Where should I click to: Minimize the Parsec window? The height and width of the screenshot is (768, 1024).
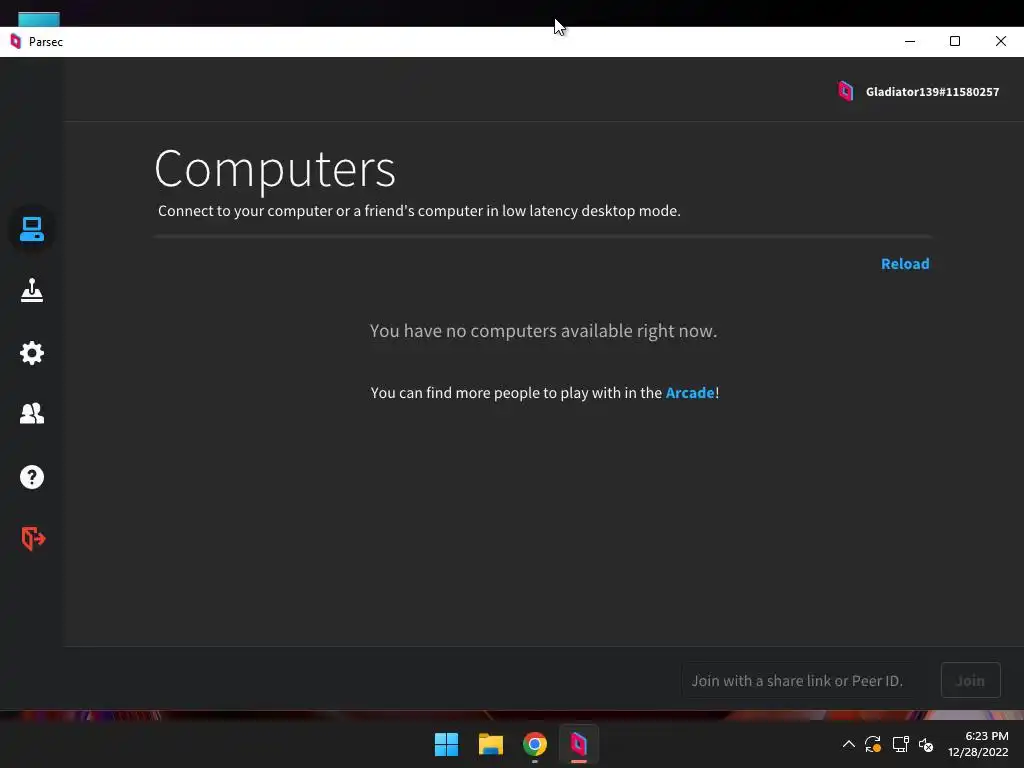pyautogui.click(x=910, y=41)
